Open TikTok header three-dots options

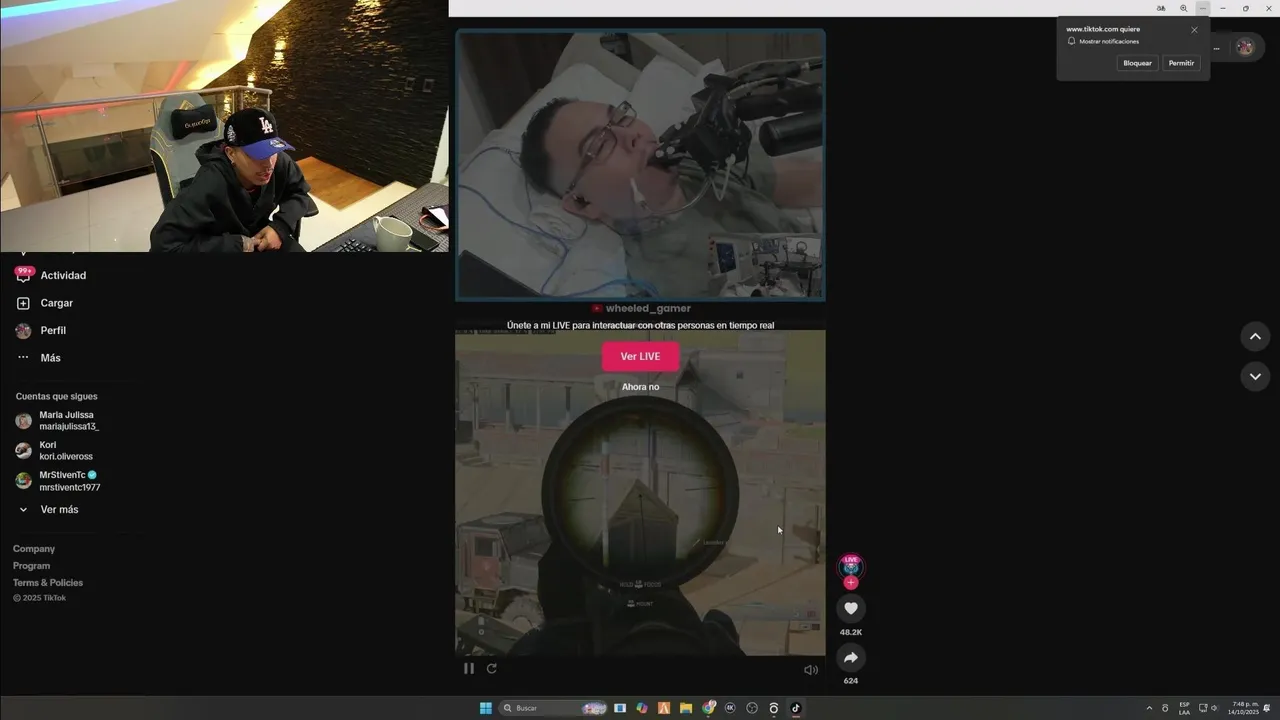[x=1217, y=48]
